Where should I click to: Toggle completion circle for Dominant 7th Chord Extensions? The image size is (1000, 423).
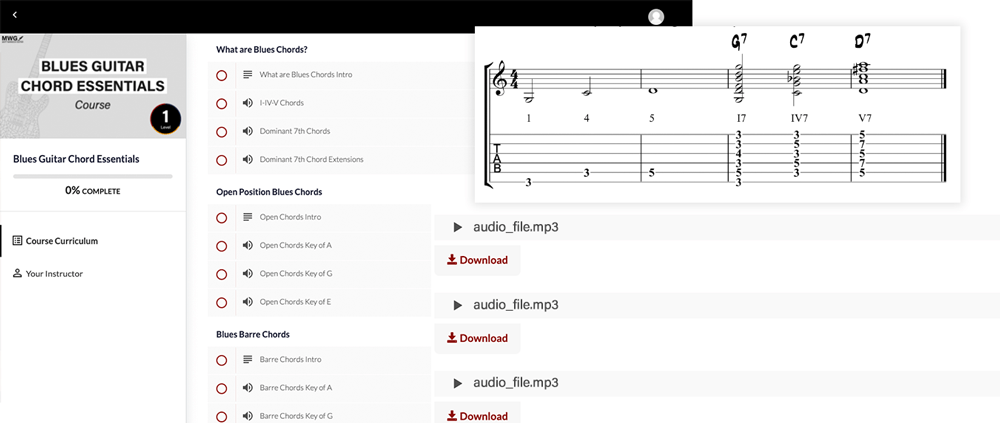[221, 160]
